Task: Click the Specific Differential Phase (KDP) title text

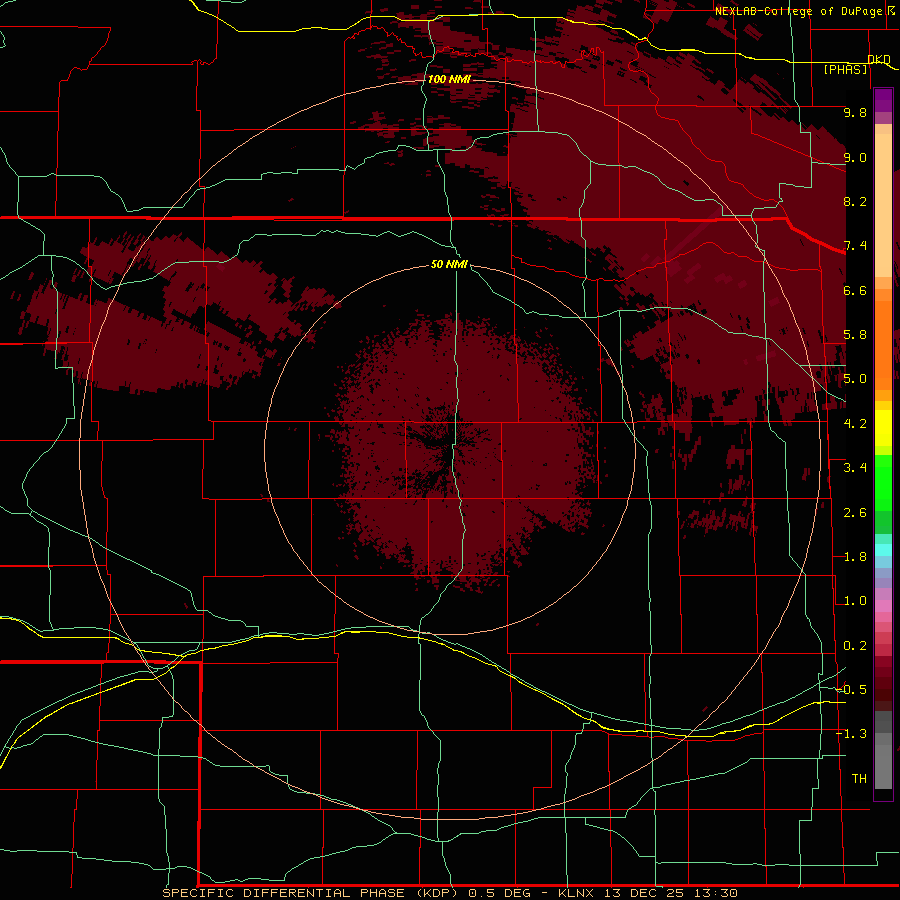Action: 310,893
